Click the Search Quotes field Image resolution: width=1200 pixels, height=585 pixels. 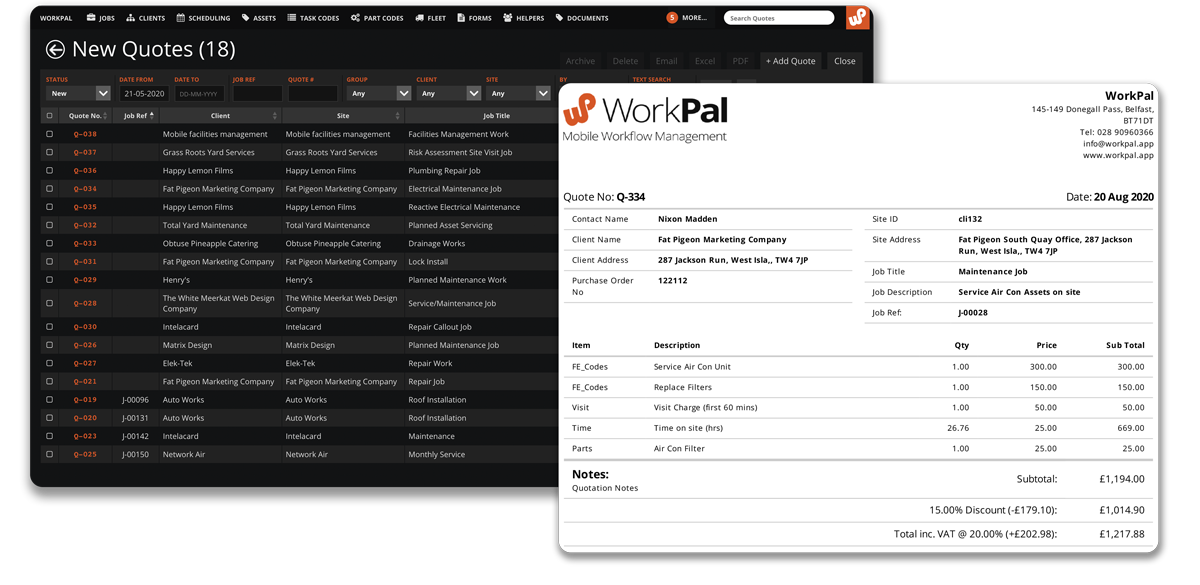(x=779, y=18)
